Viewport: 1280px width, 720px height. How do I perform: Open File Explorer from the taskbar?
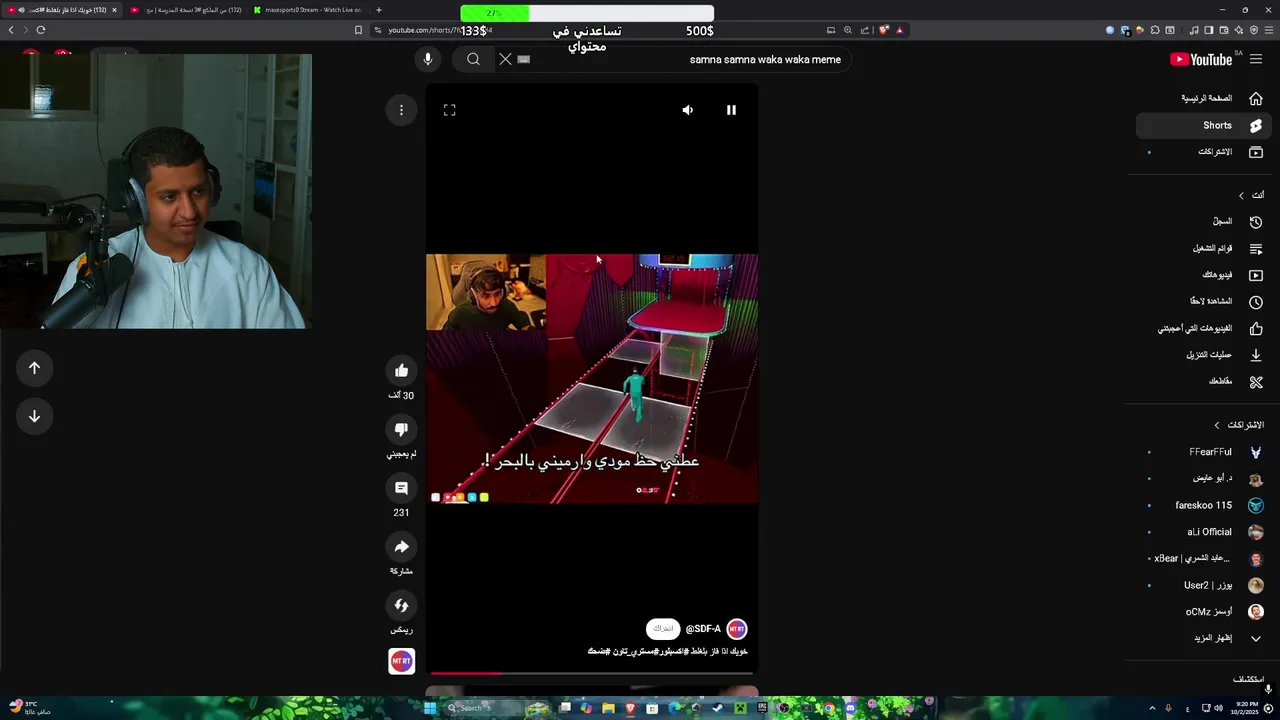click(x=608, y=708)
